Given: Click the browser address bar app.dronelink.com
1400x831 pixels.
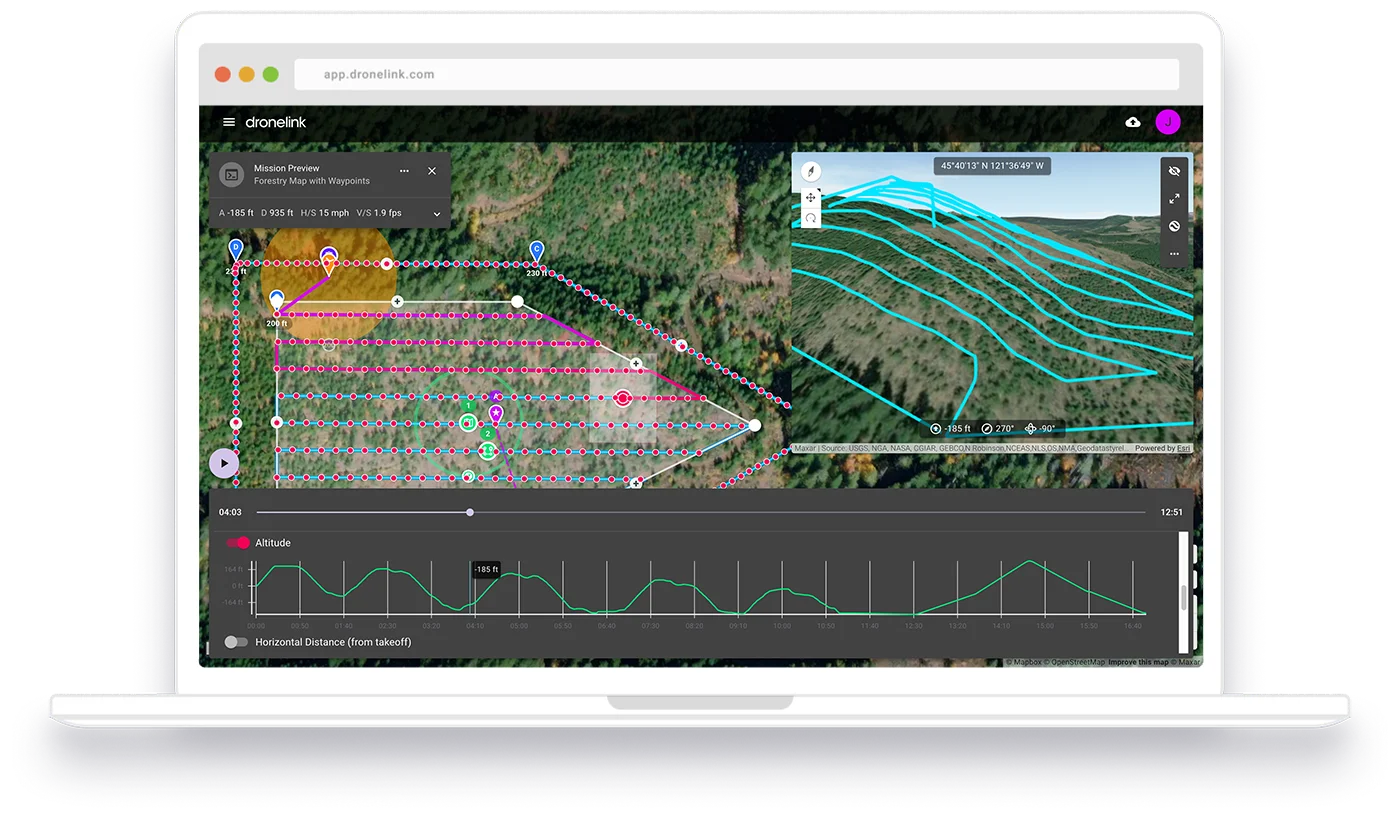Looking at the screenshot, I should point(736,74).
